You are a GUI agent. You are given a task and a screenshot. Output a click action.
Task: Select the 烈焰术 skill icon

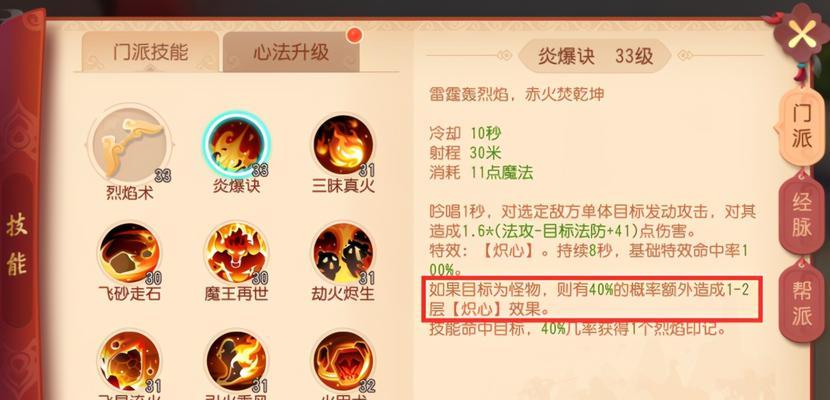(x=129, y=144)
